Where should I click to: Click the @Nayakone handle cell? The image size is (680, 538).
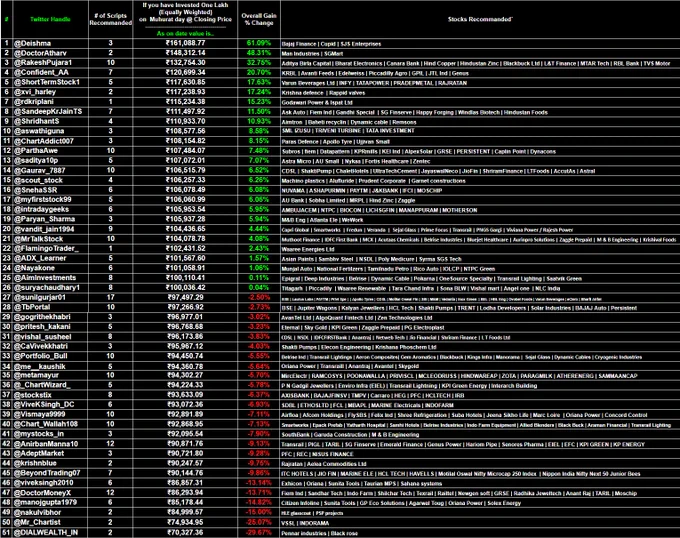coord(50,268)
